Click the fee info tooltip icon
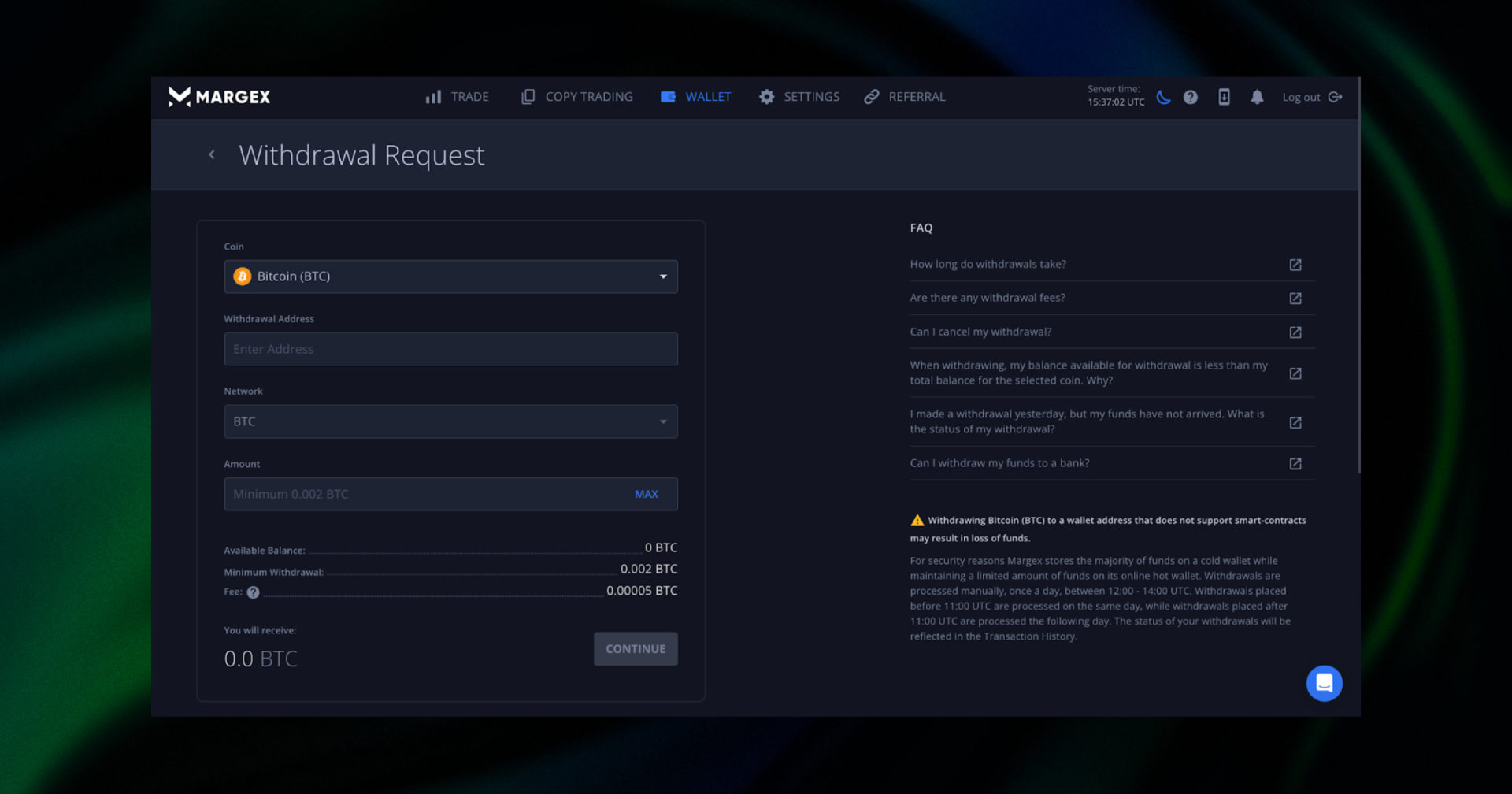The height and width of the screenshot is (794, 1512). click(253, 592)
